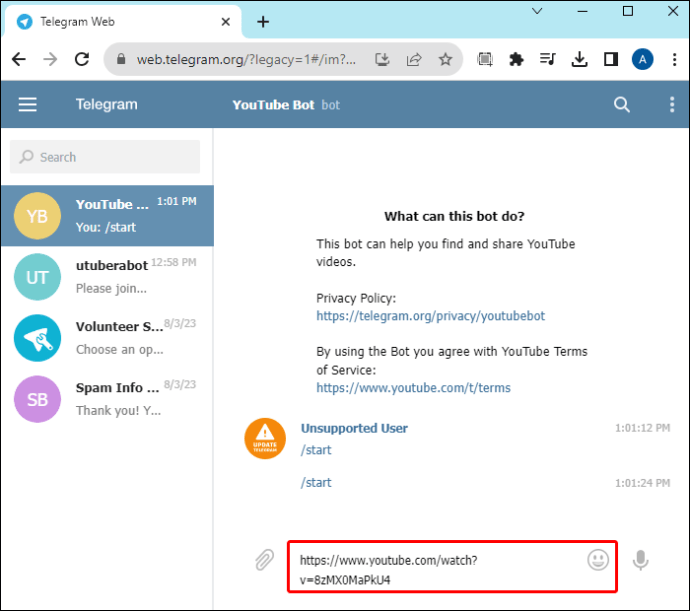Open the emoji picker smiley icon
This screenshot has height=611, width=690.
tap(598, 560)
